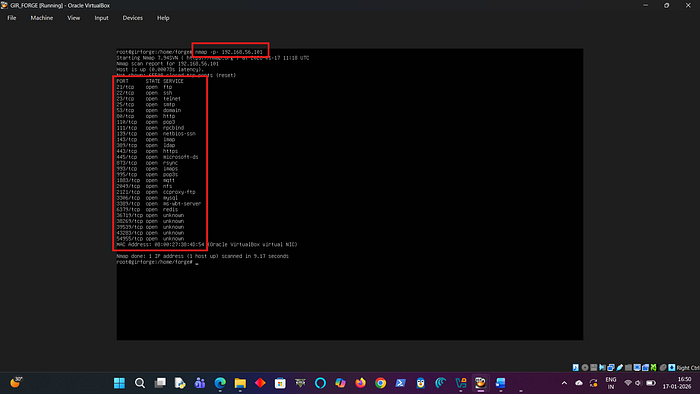Open VirtualBox Manager from the taskbar

461,383
